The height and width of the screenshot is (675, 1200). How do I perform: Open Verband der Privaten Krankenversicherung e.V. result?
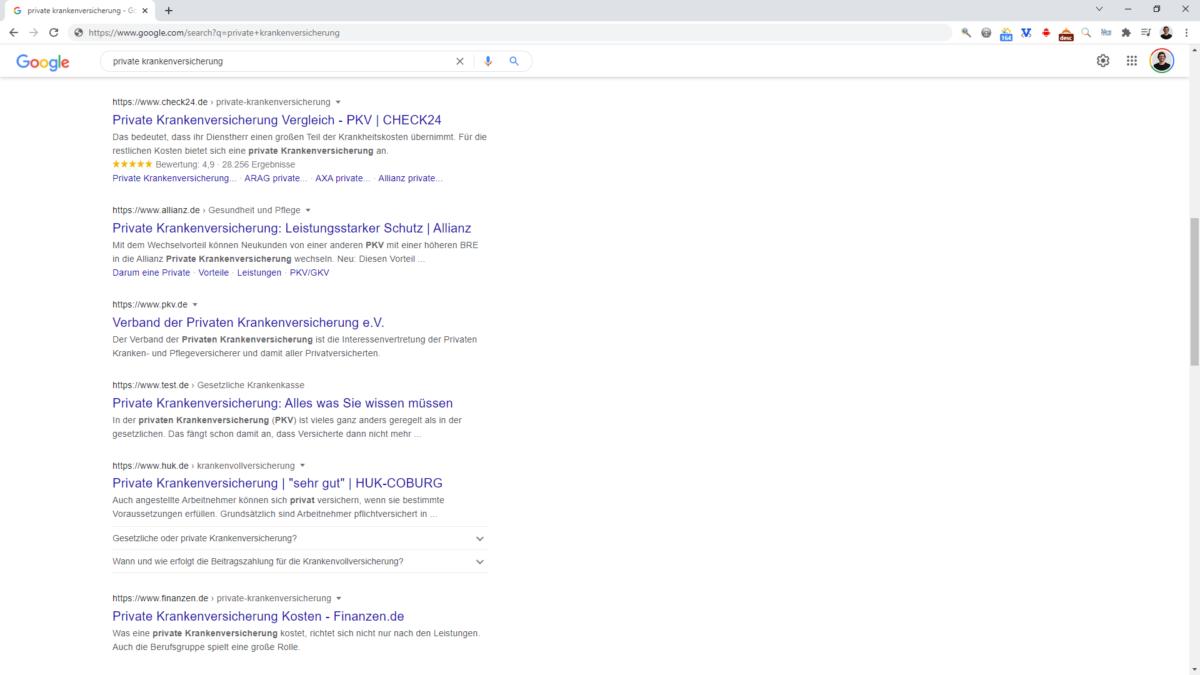tap(248, 322)
